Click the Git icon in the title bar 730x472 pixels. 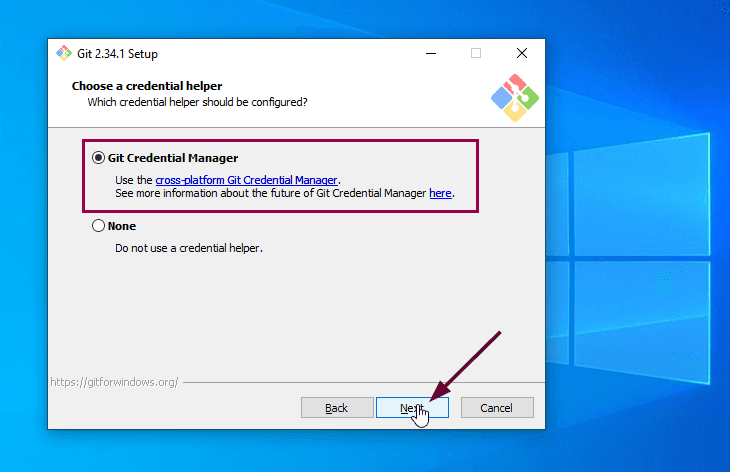(x=64, y=54)
